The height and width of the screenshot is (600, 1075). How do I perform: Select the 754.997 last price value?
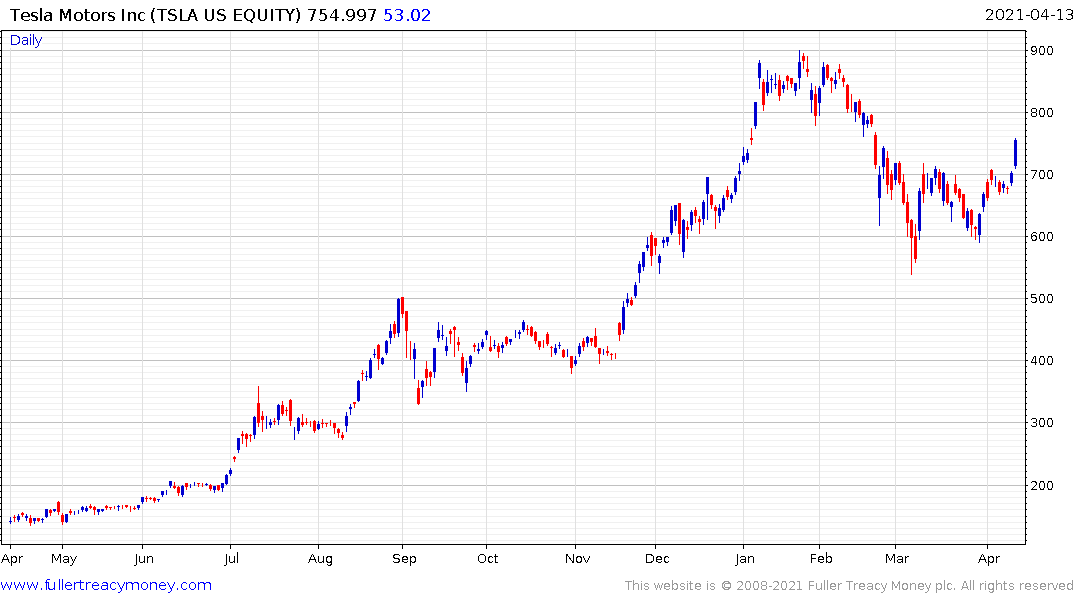pos(342,15)
